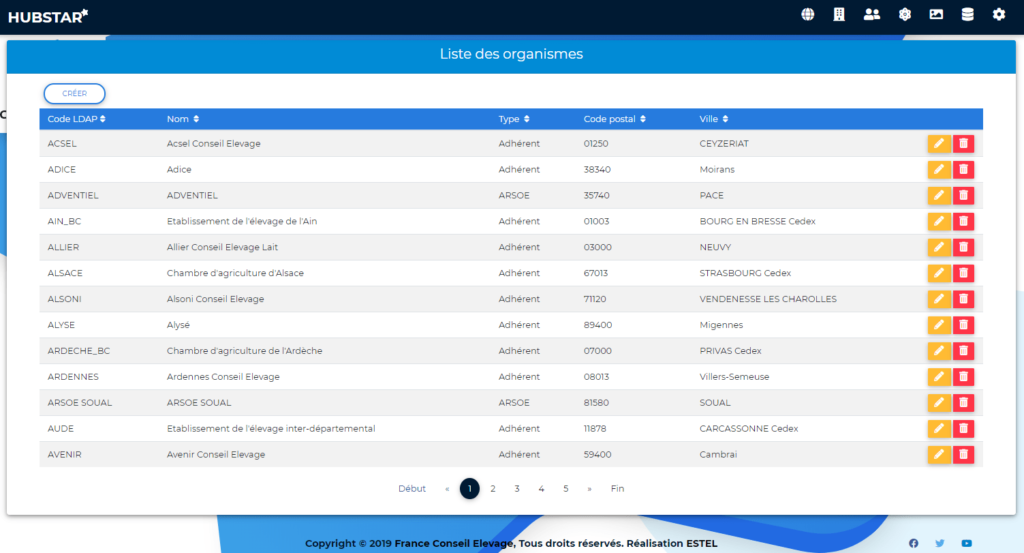Screen dimensions: 1024x553
Task: Edit the ARDECHE_BC row
Action: click(939, 351)
